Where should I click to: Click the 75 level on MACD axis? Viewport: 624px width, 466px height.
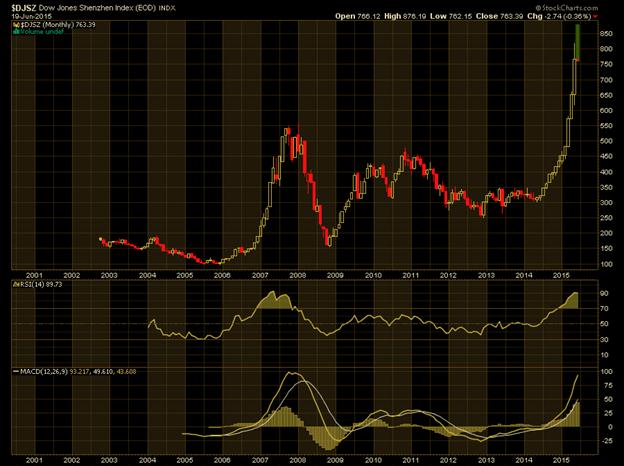[x=606, y=386]
